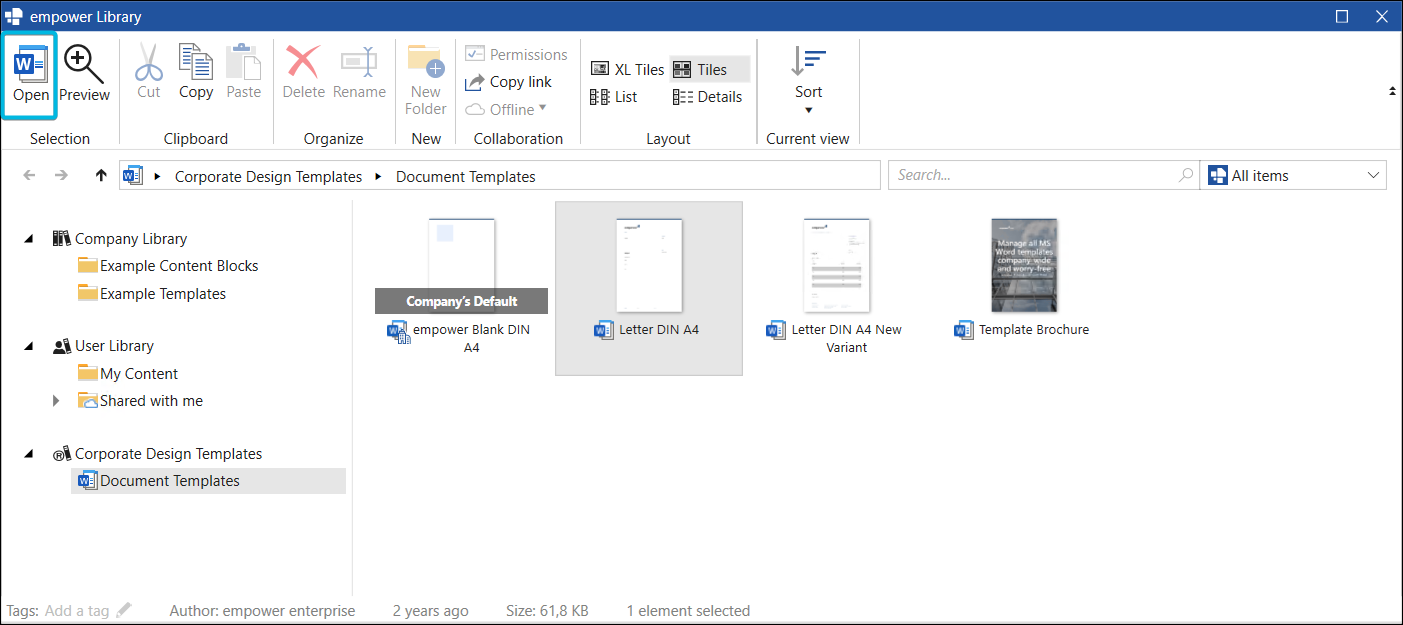Open the Sort dropdown
Viewport: 1403px width, 625px height.
(x=808, y=80)
